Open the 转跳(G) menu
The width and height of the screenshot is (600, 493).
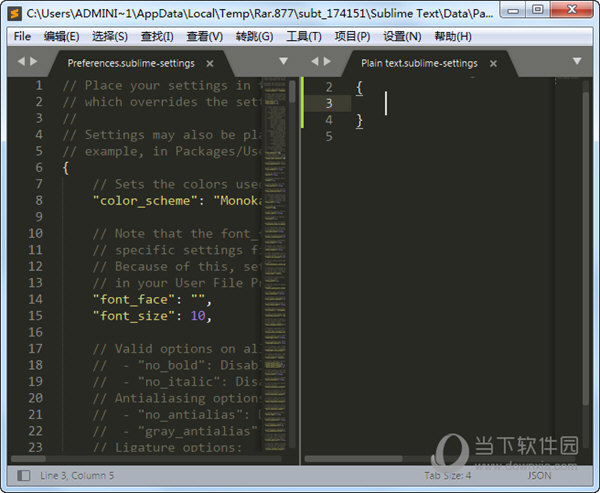[254, 36]
